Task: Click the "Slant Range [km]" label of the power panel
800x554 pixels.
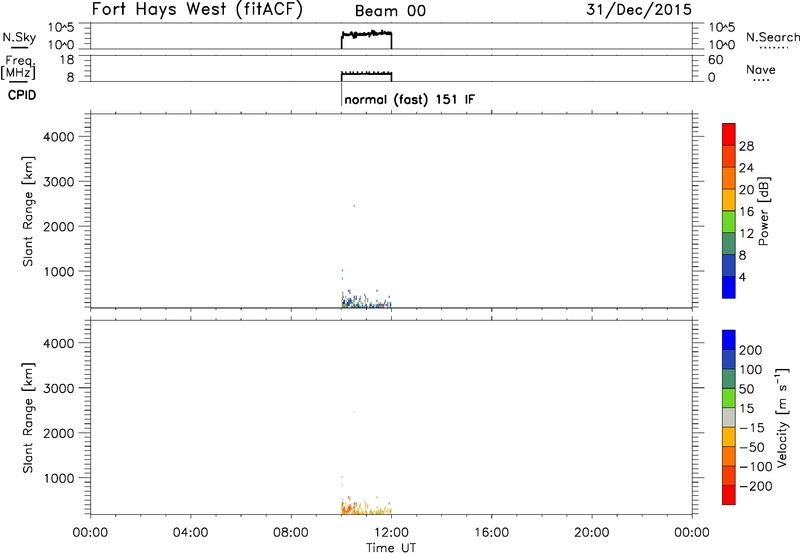Action: [x=28, y=211]
